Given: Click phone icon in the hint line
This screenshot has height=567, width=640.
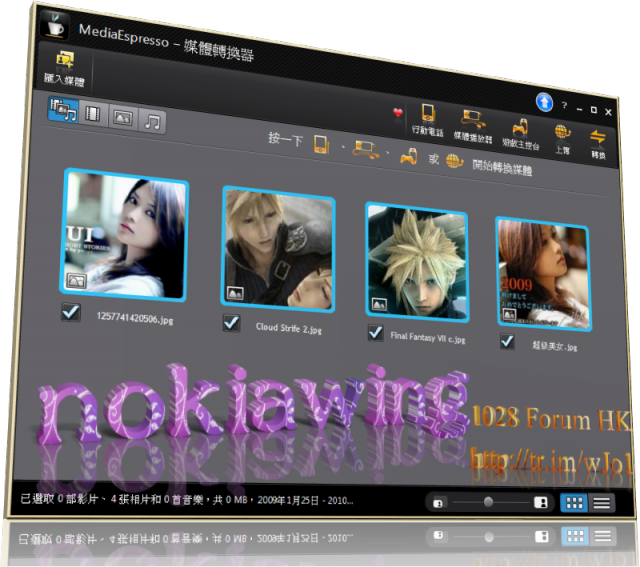Looking at the screenshot, I should [x=321, y=144].
